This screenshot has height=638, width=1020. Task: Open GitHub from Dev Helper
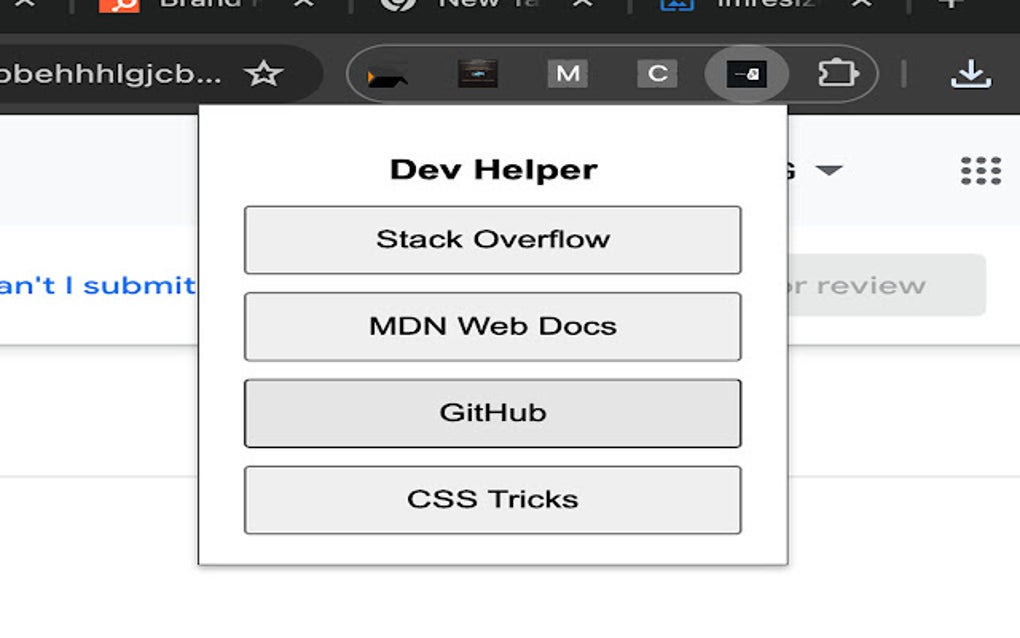pyautogui.click(x=492, y=413)
